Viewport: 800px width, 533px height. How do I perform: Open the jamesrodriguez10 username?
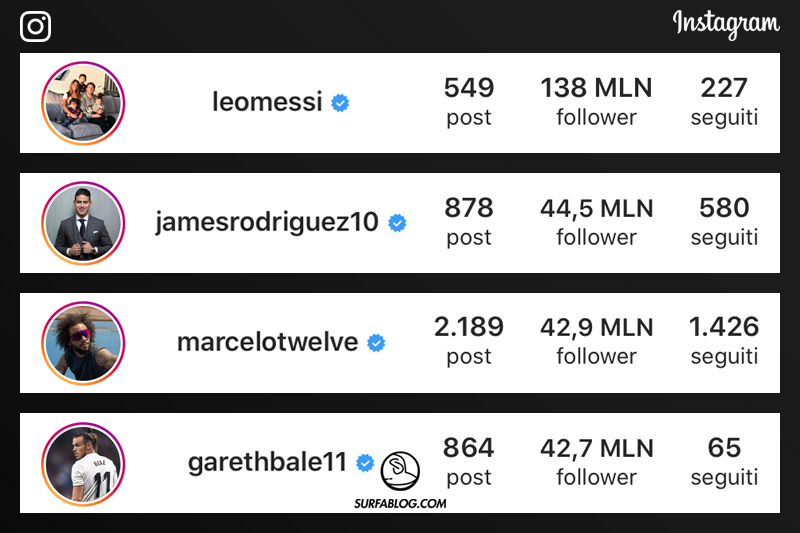click(x=267, y=222)
